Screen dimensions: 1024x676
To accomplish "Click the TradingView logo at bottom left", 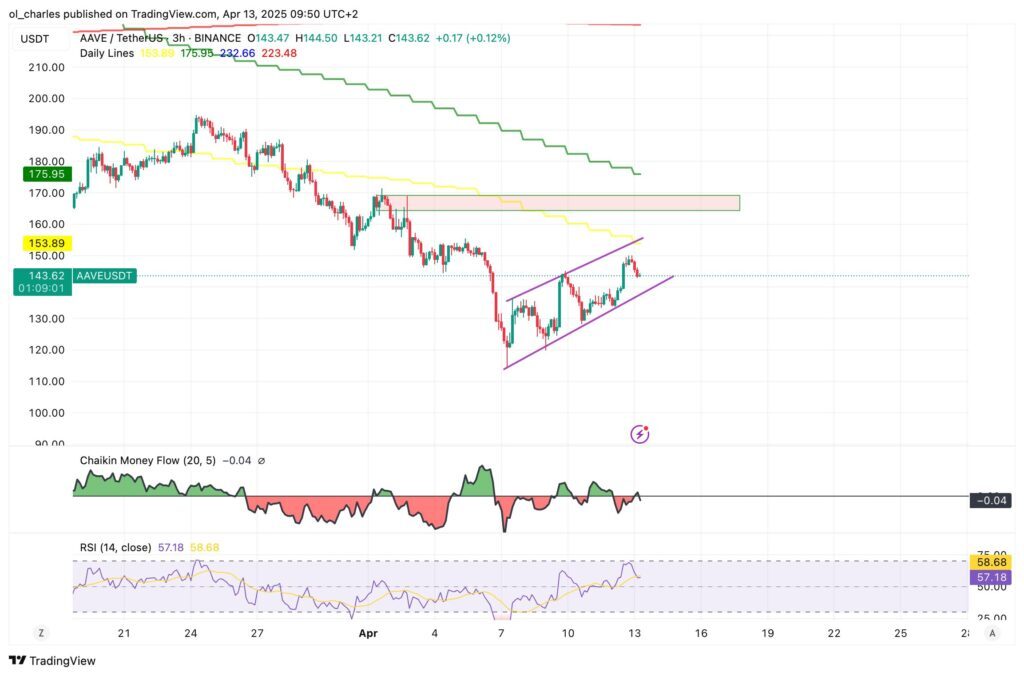I will click(50, 660).
